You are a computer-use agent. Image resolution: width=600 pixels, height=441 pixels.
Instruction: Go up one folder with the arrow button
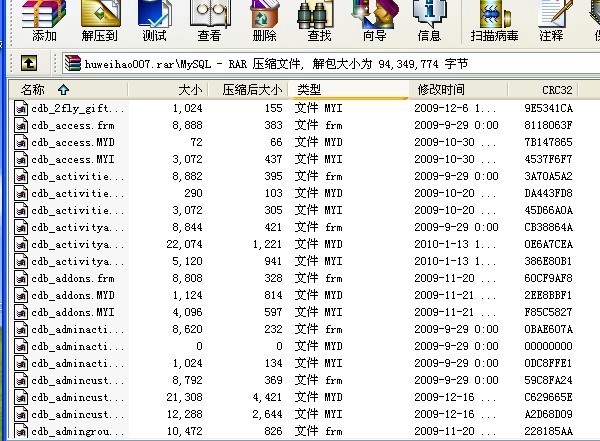point(29,63)
